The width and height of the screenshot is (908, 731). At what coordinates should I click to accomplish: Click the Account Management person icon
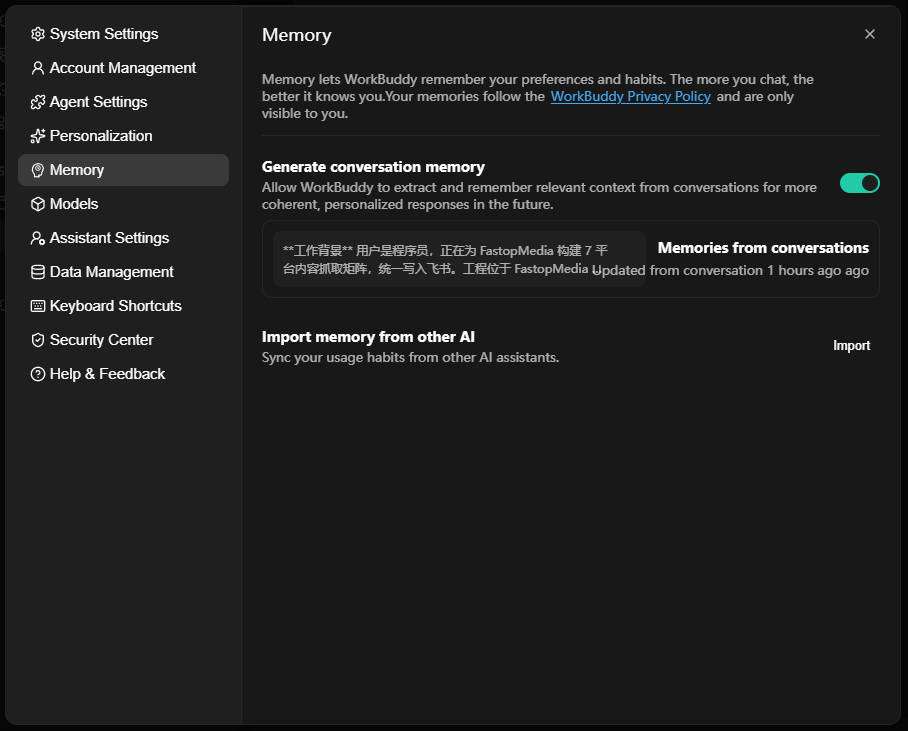[38, 68]
